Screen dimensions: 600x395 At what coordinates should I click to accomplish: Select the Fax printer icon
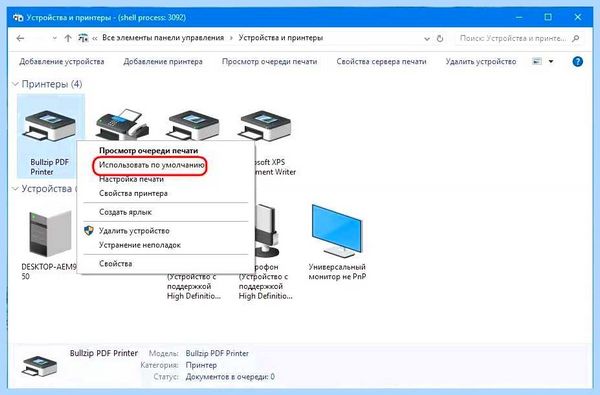pyautogui.click(x=122, y=125)
